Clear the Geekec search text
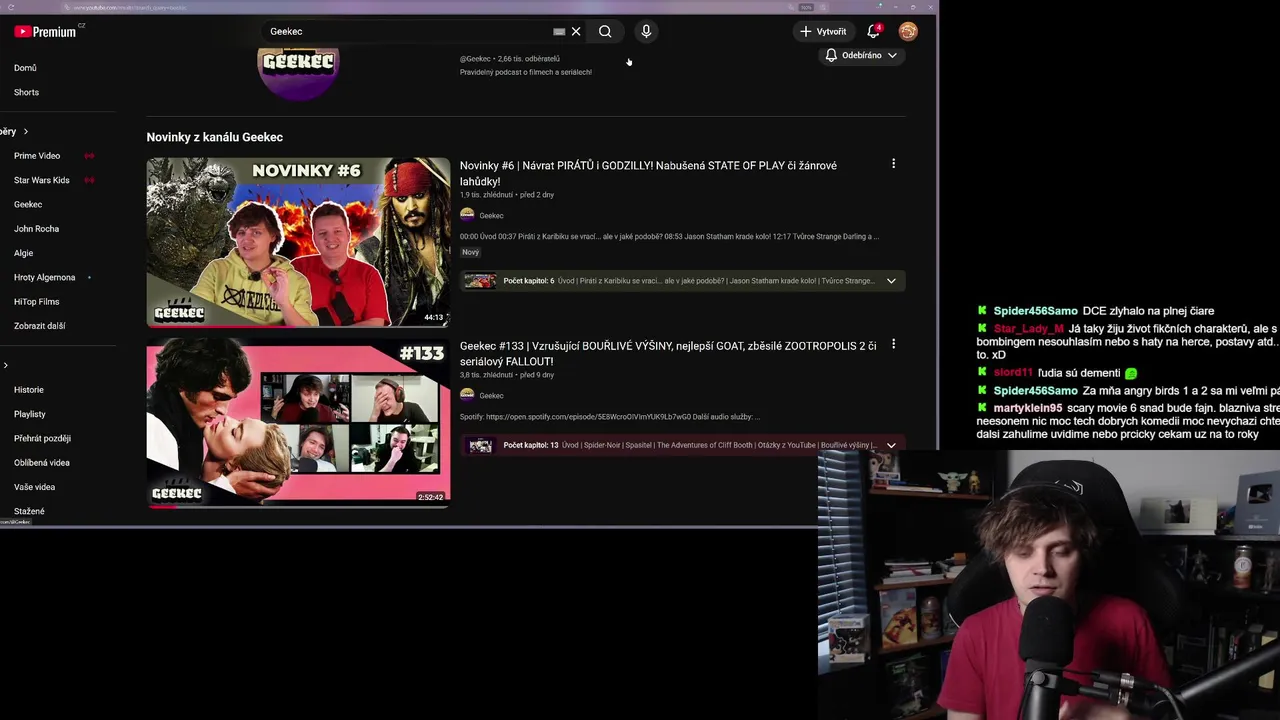The height and width of the screenshot is (720, 1280). tap(576, 31)
